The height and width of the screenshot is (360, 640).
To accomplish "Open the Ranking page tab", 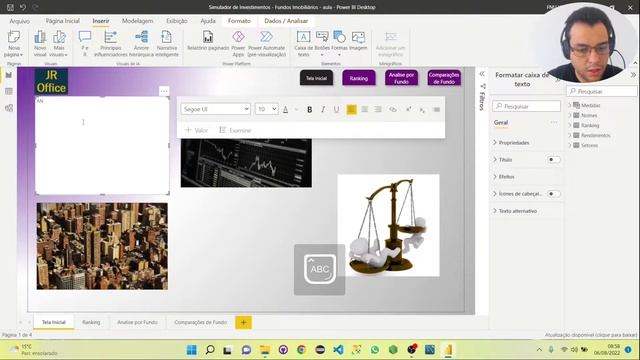I will [x=91, y=322].
